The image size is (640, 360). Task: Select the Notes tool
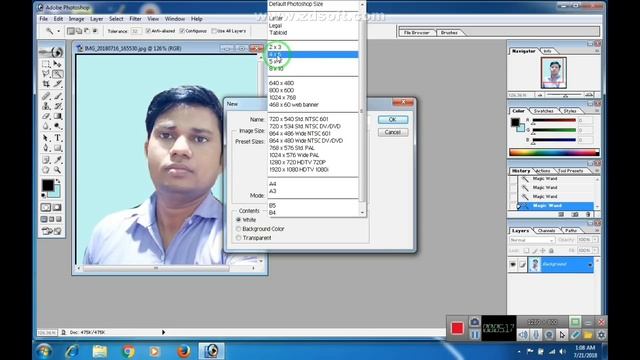coord(46,160)
